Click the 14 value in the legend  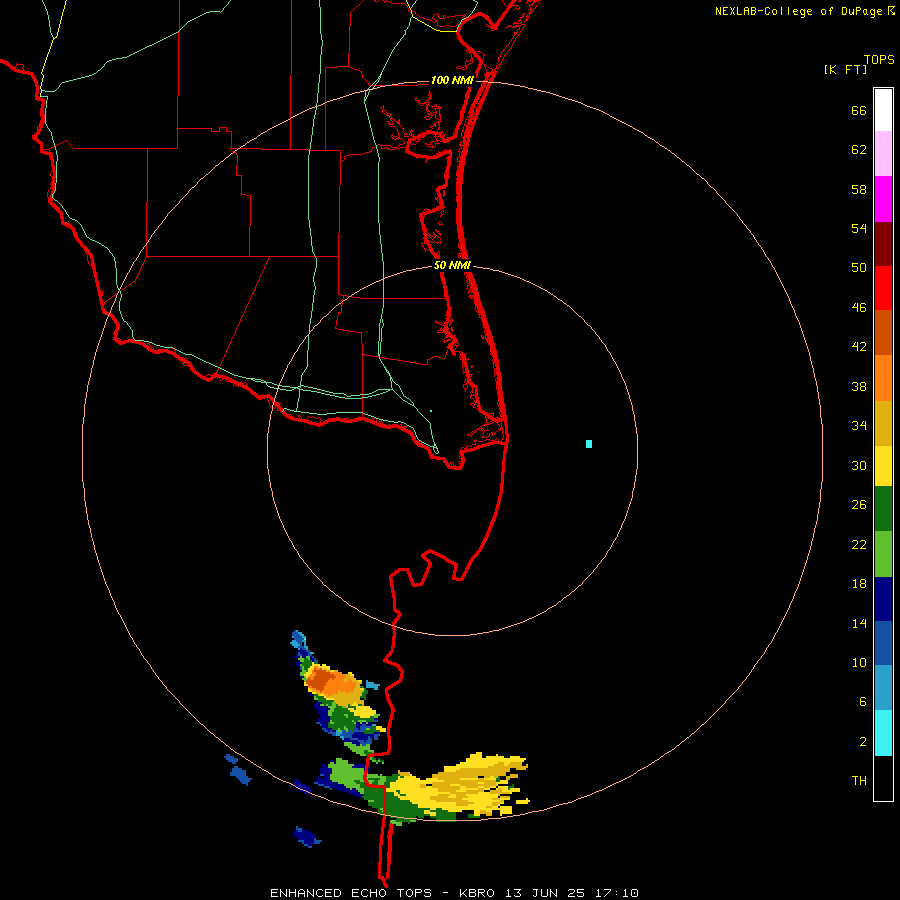coord(859,623)
